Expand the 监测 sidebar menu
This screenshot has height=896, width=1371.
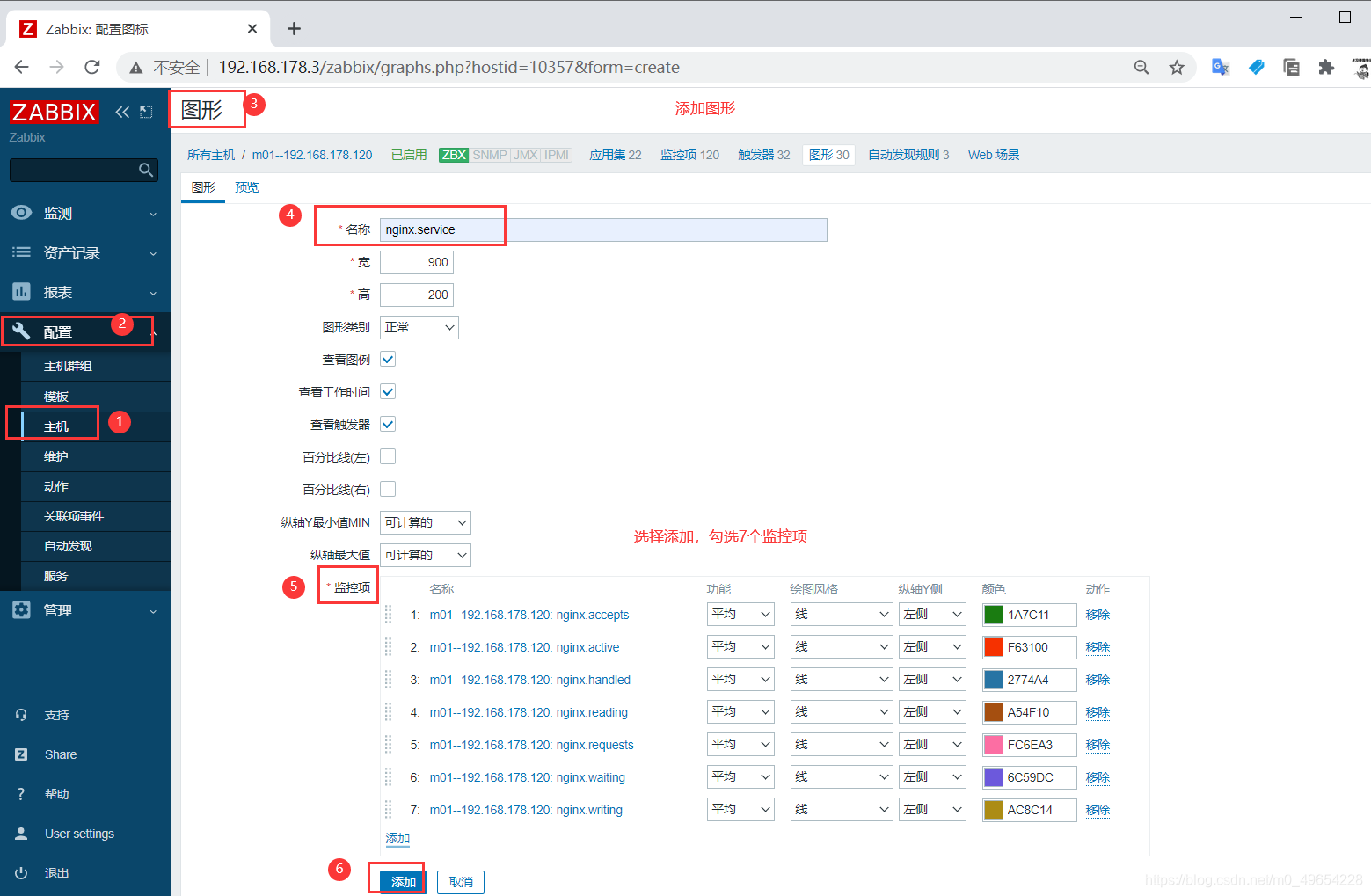tap(85, 213)
